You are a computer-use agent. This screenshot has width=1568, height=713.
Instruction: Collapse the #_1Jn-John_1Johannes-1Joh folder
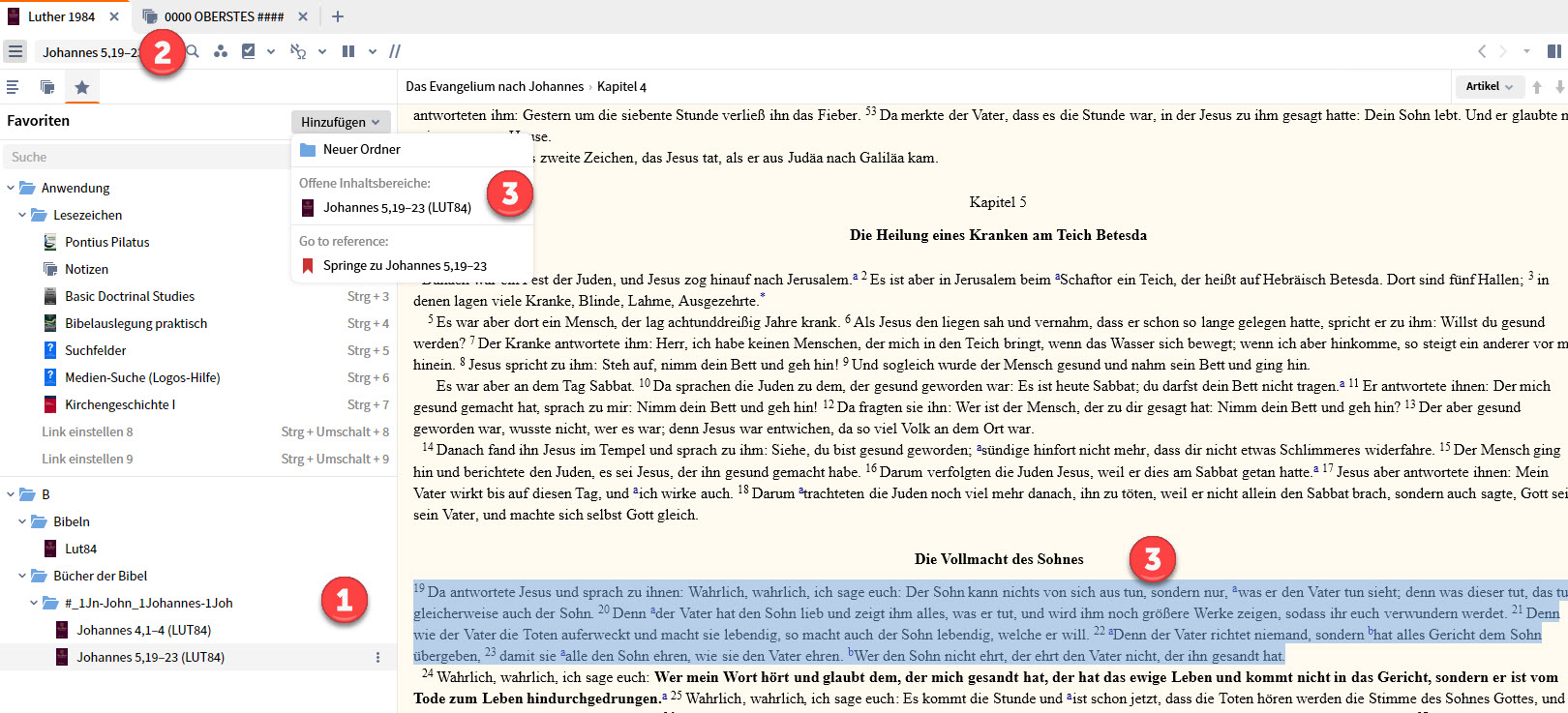(x=34, y=603)
